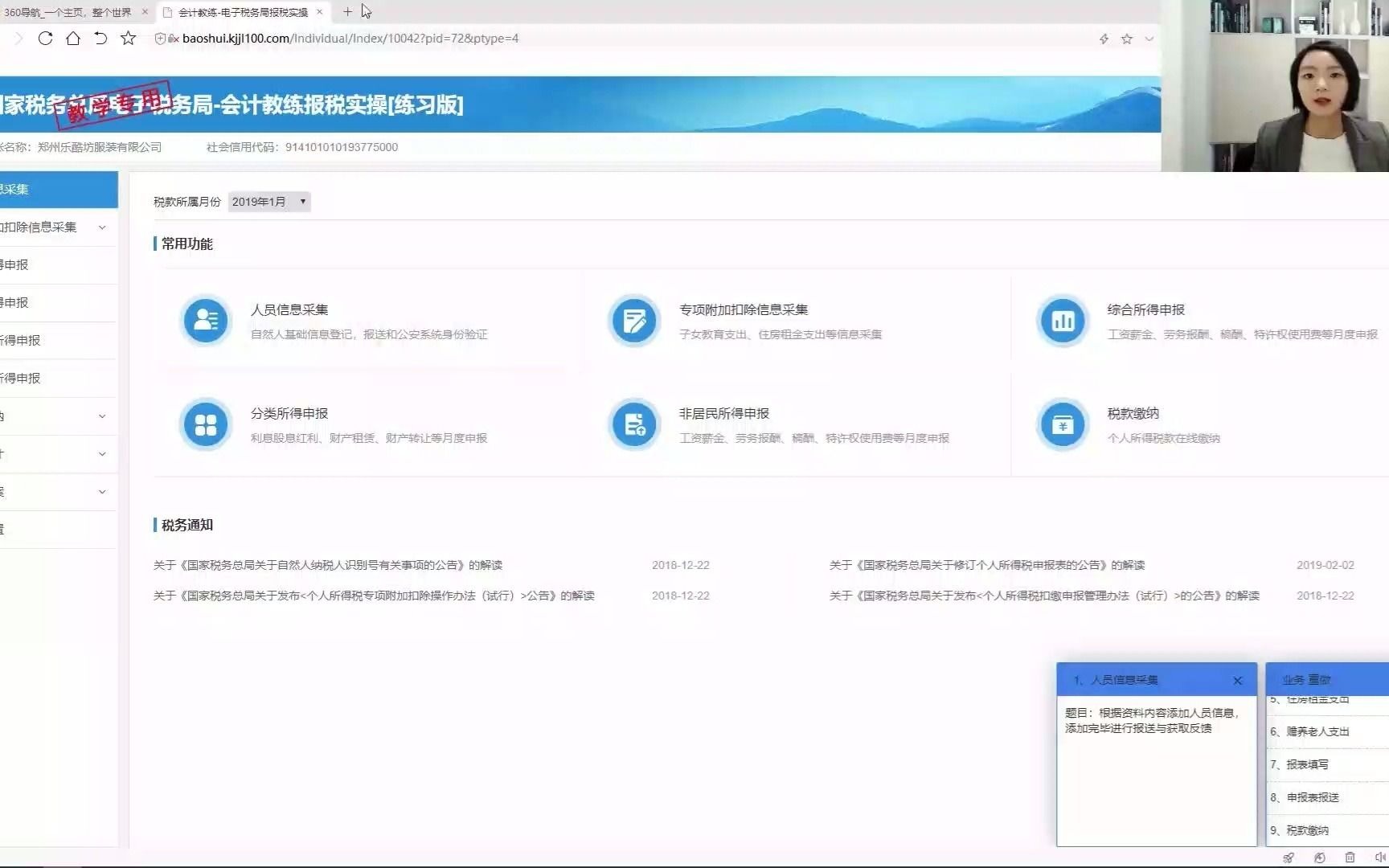The image size is (1389, 868).
Task: Open the 分类所得申报 grid icon
Action: (206, 424)
